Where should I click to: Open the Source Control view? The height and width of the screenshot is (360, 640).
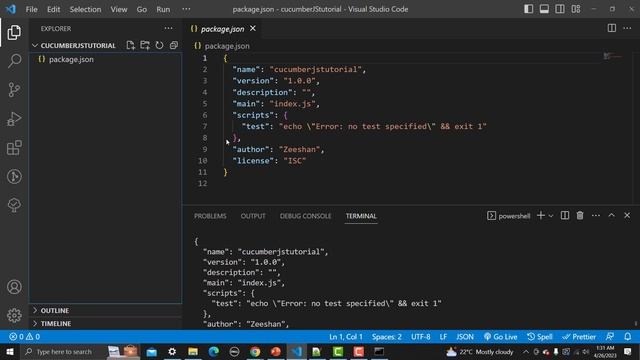[x=14, y=89]
